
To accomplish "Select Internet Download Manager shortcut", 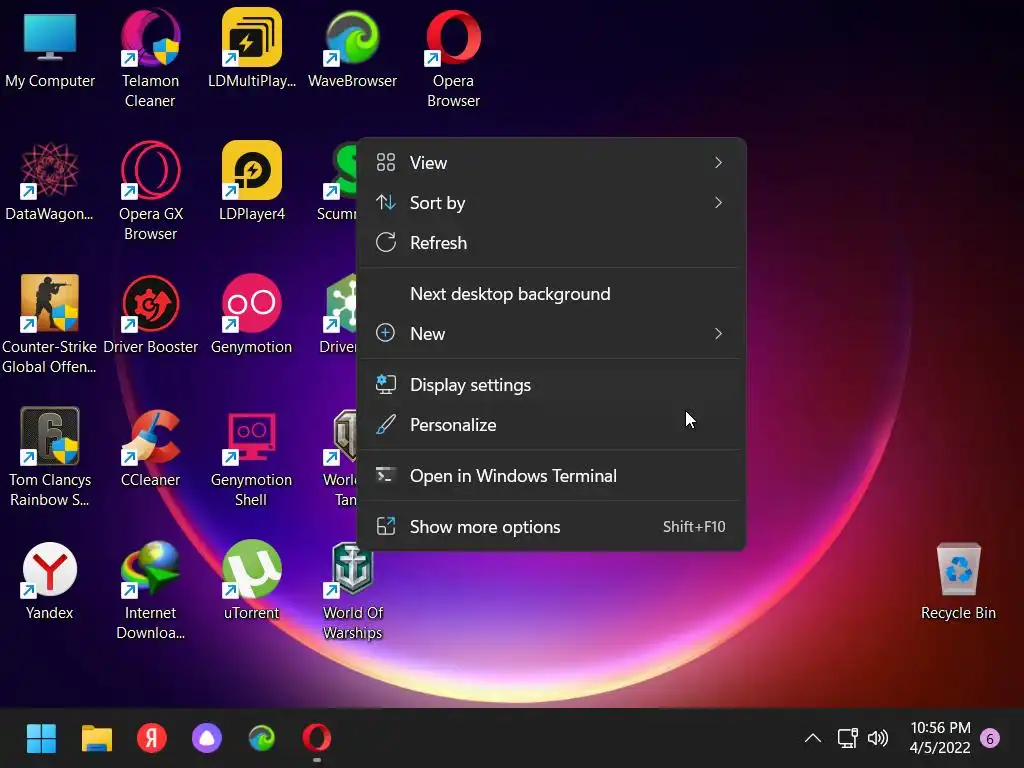I will coord(150,590).
